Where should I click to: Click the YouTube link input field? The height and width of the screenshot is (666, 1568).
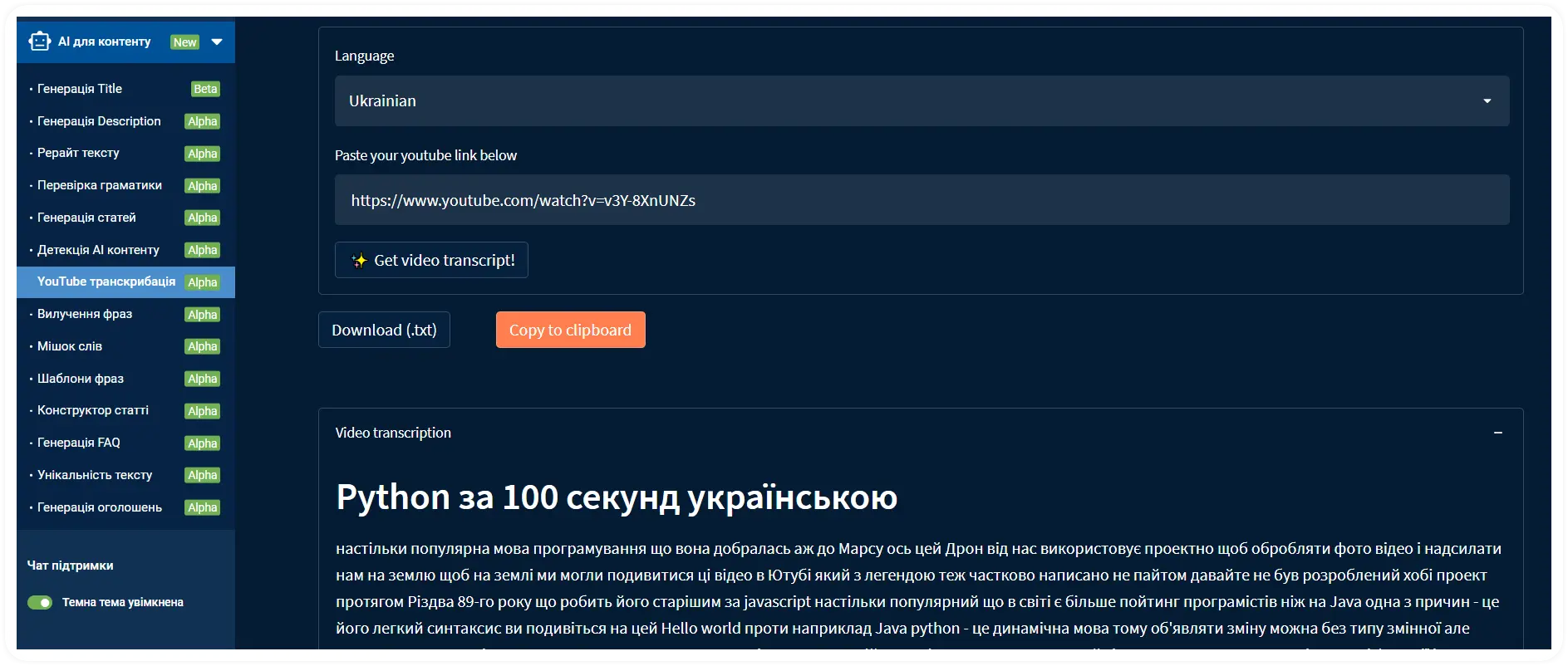point(922,200)
